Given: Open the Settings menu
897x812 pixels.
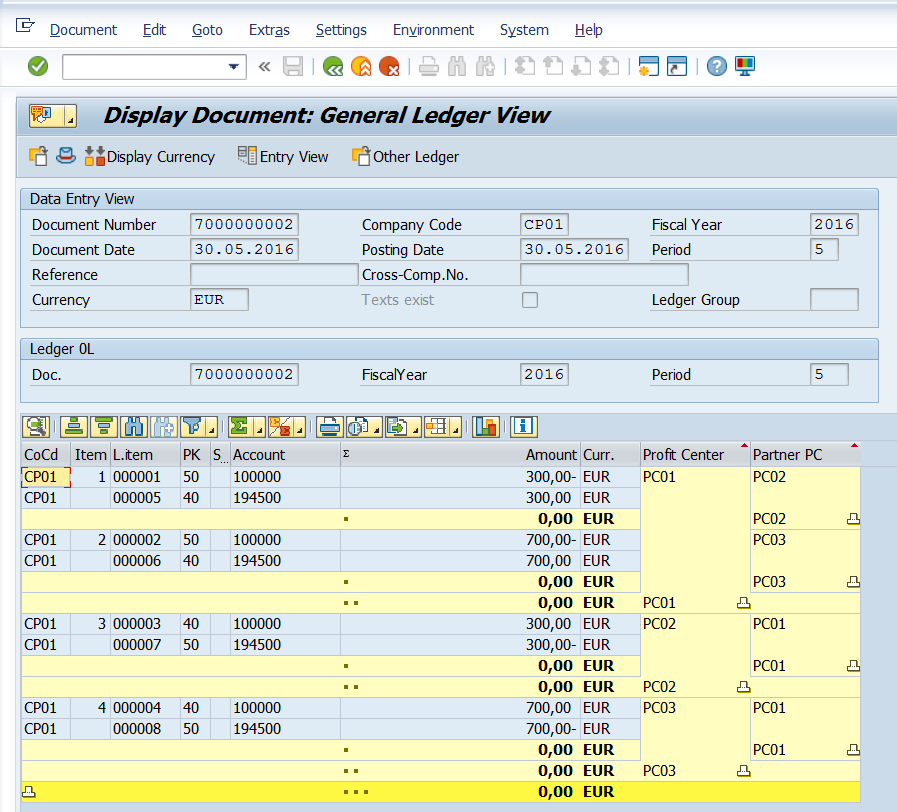Looking at the screenshot, I should pos(341,30).
